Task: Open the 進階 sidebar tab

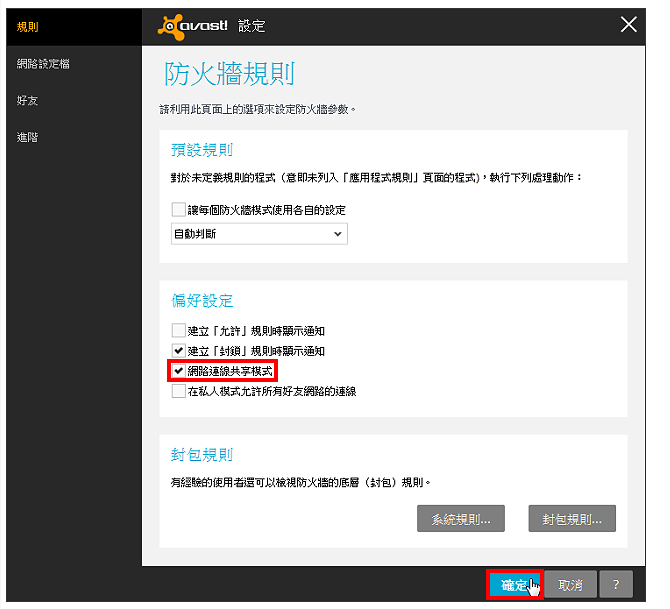Action: click(x=27, y=137)
